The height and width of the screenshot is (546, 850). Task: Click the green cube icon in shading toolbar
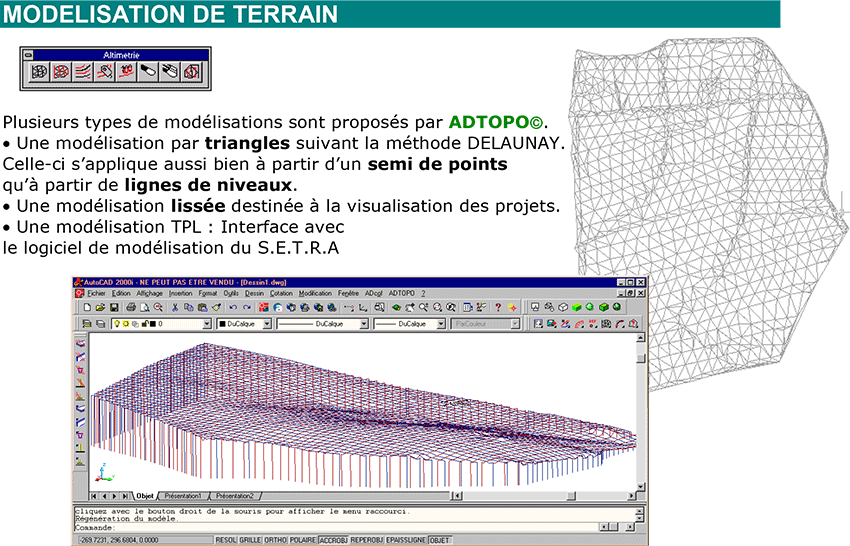point(576,307)
